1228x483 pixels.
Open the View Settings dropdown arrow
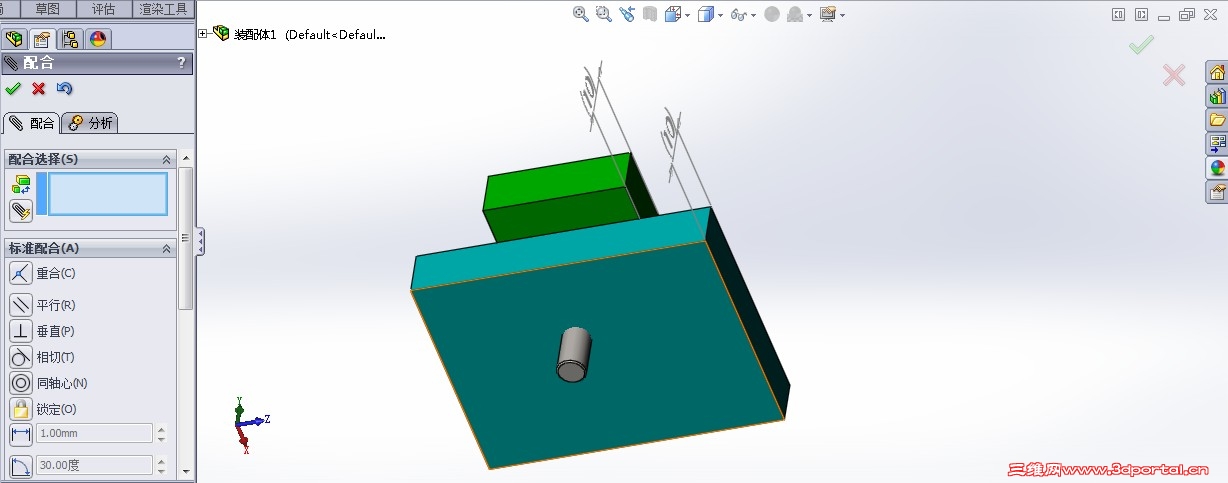tap(842, 15)
